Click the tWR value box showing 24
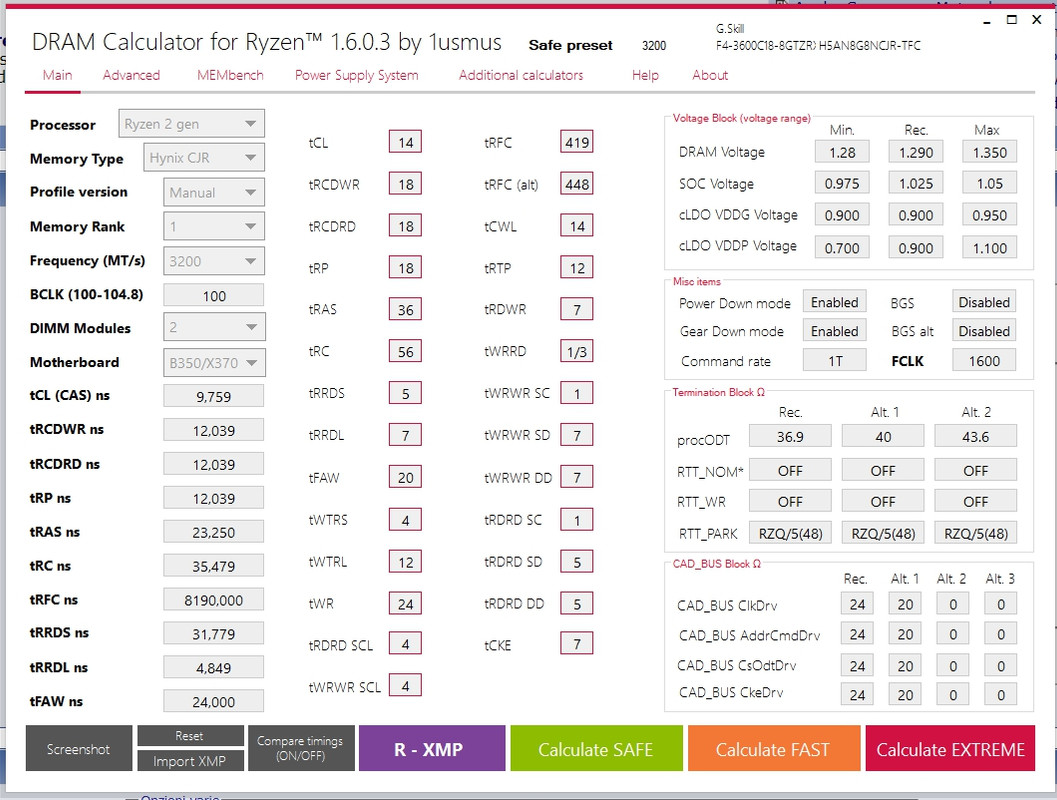 (x=405, y=603)
